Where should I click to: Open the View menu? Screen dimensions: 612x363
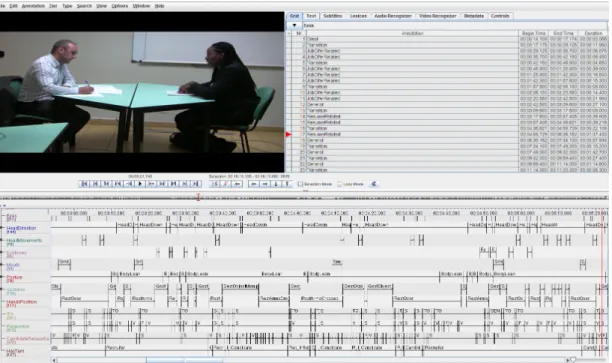point(101,6)
